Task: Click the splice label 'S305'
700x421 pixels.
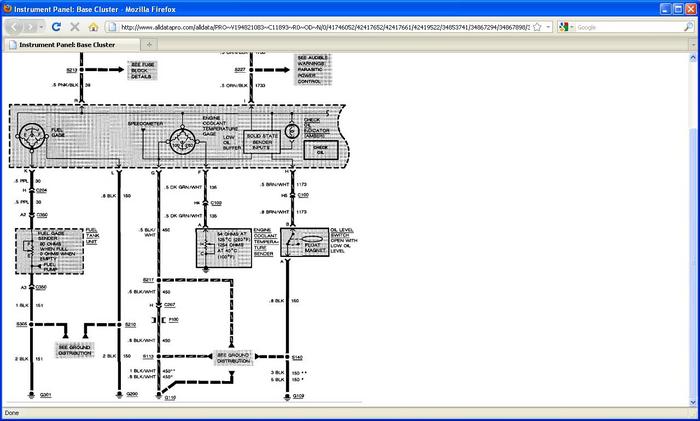Action: coord(22,324)
